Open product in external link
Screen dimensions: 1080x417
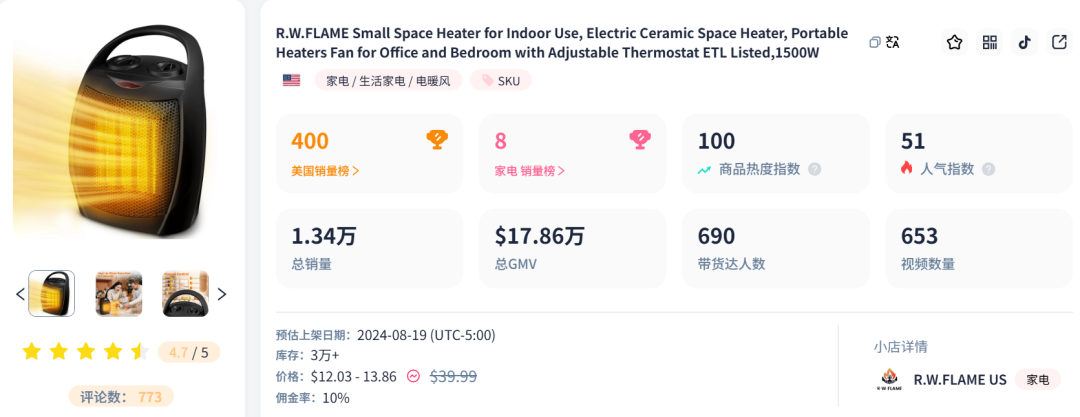1059,42
